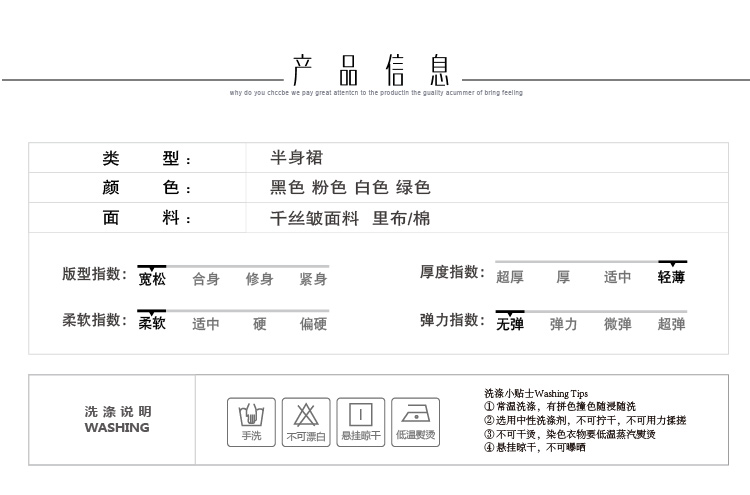Click the 低温熨烫 low-temperature iron icon
750x495 pixels.
tap(415, 422)
